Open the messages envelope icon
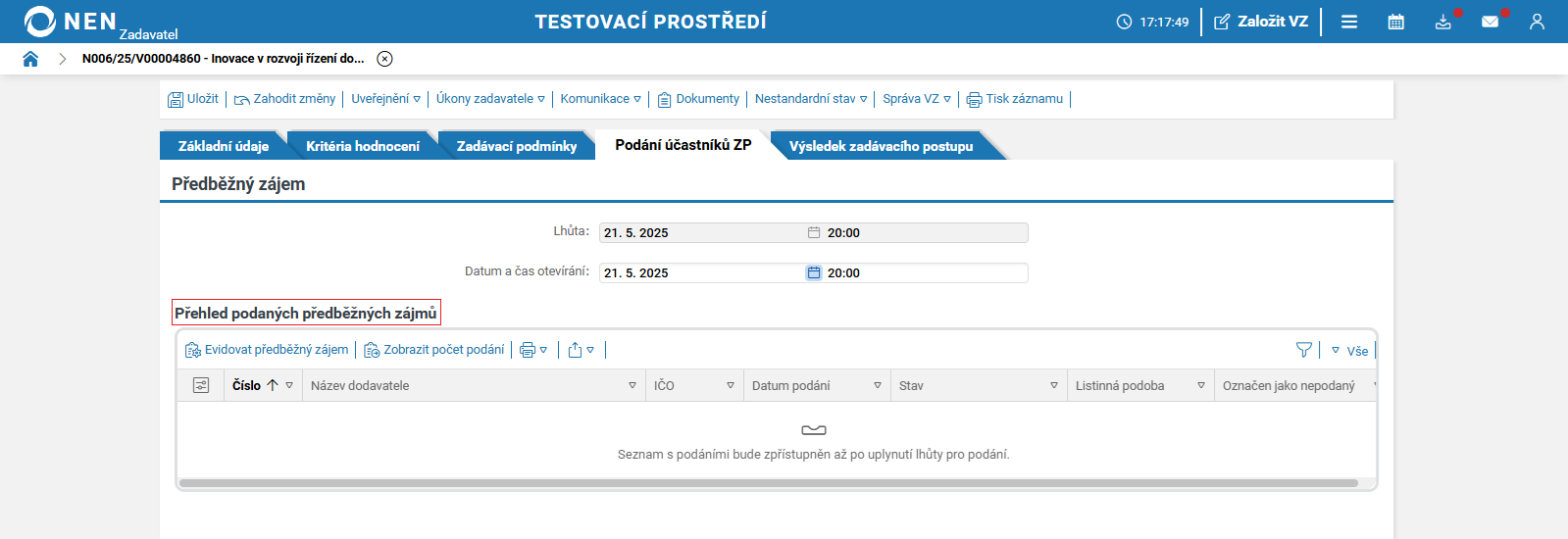The width and height of the screenshot is (1568, 539). 1491,22
